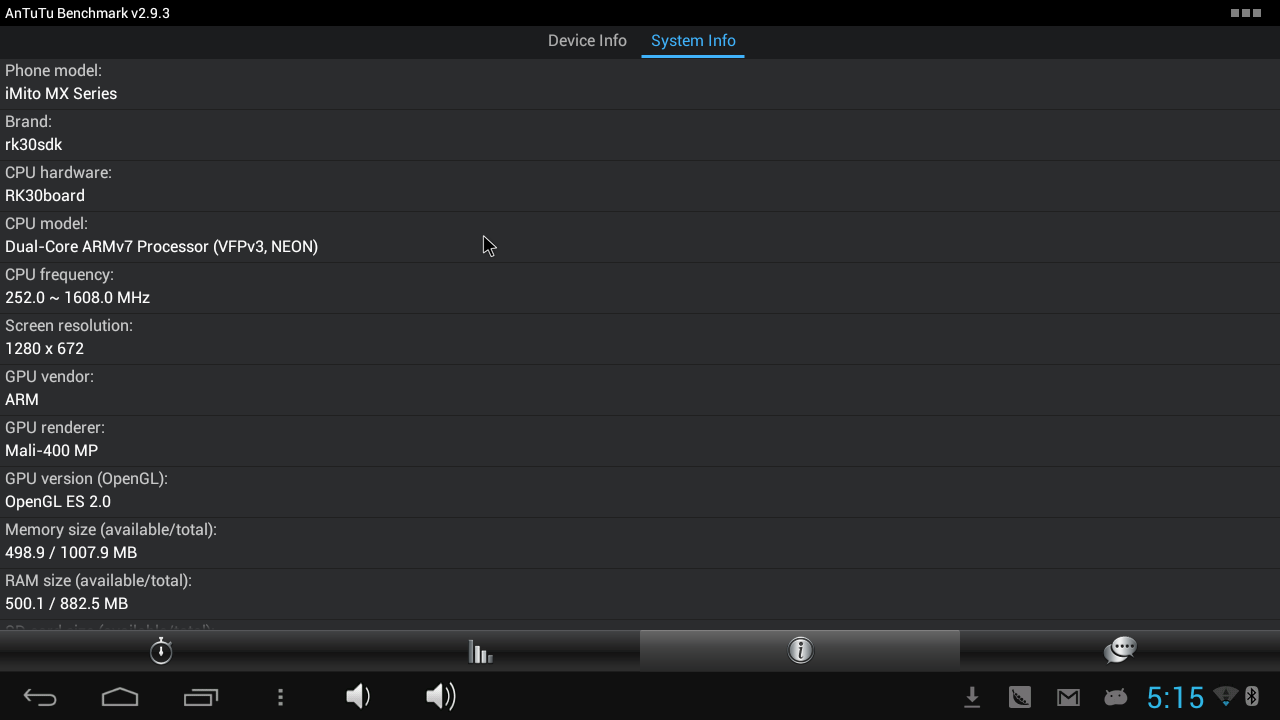Tap the Android back arrow
This screenshot has height=720, width=1280.
pyautogui.click(x=40, y=697)
